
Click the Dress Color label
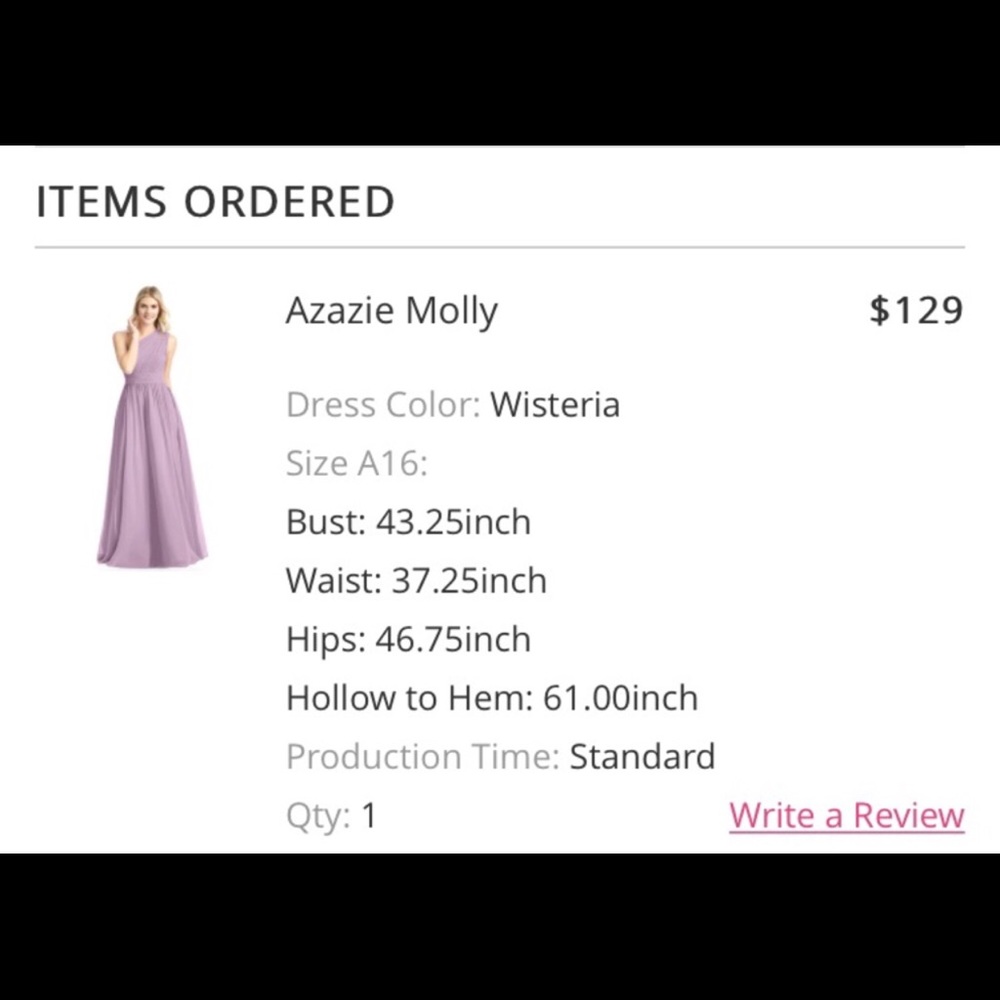pos(381,405)
